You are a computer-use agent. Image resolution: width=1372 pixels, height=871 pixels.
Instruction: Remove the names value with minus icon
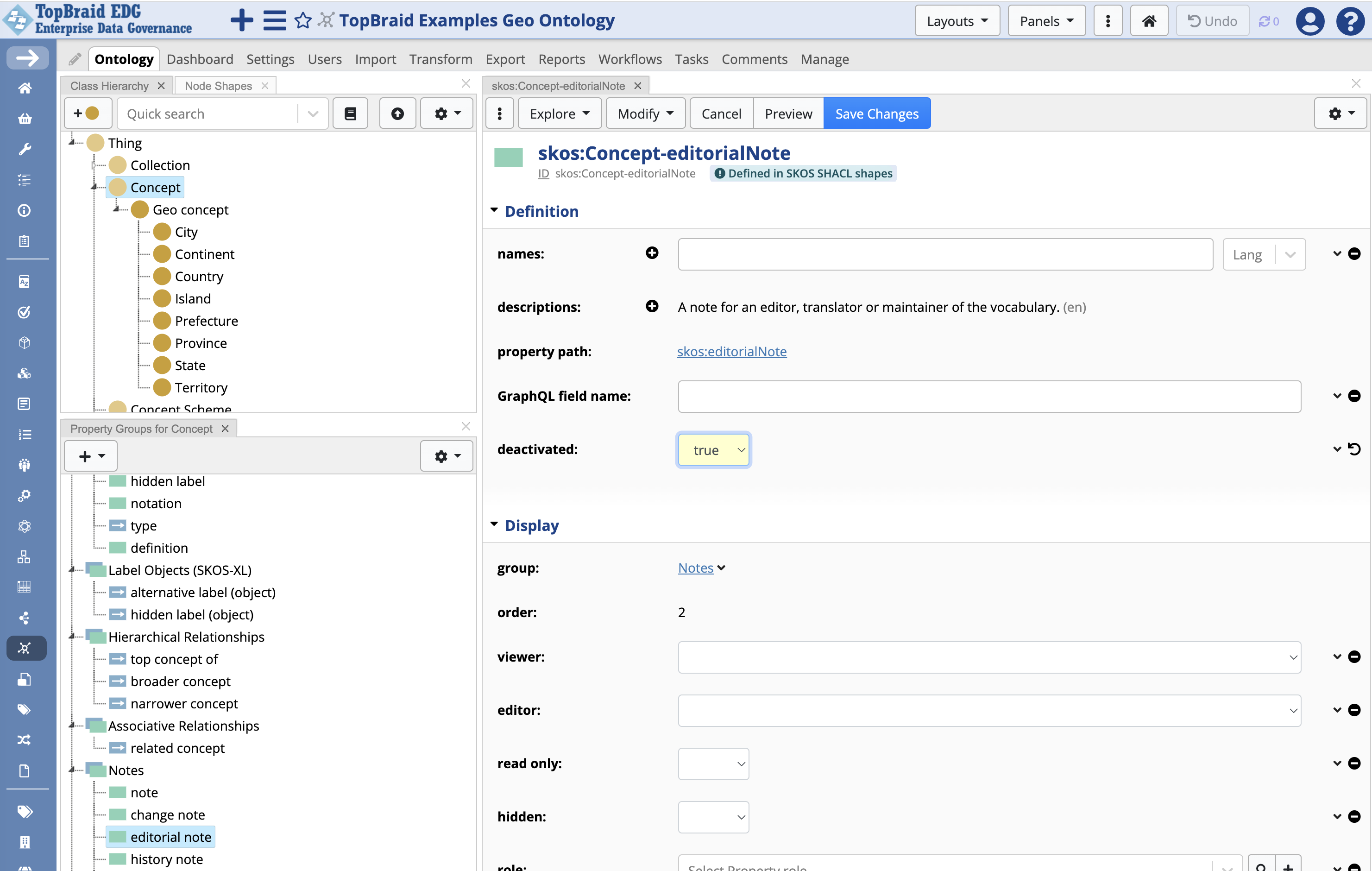point(1354,254)
